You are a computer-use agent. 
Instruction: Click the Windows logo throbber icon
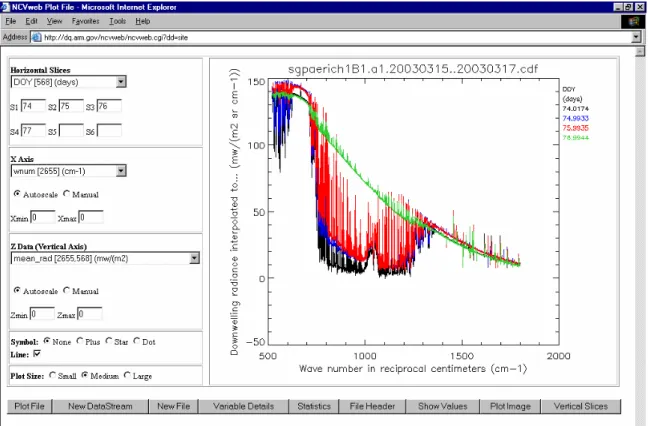point(633,21)
